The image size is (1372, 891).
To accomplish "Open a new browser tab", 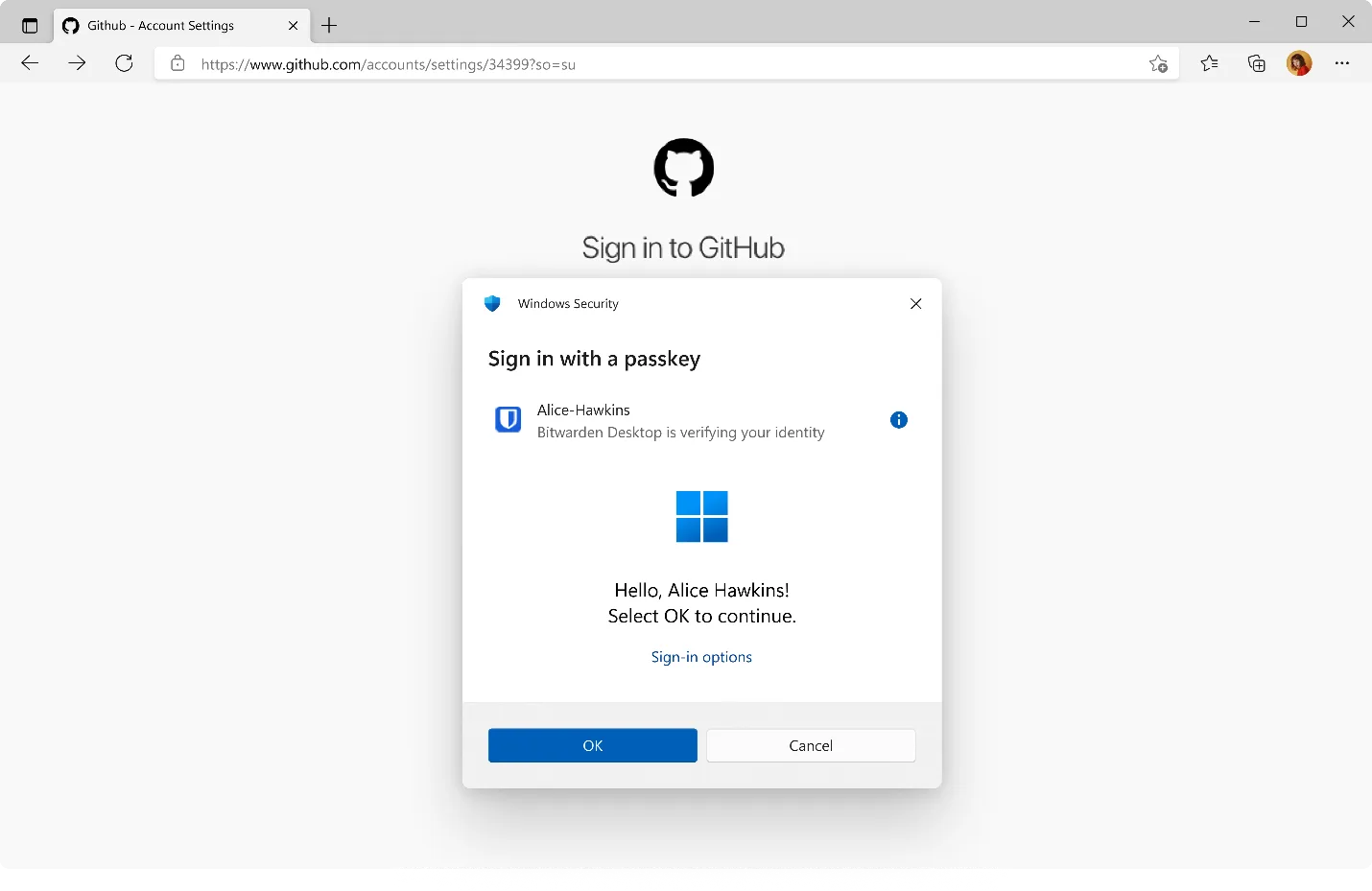I will point(329,25).
